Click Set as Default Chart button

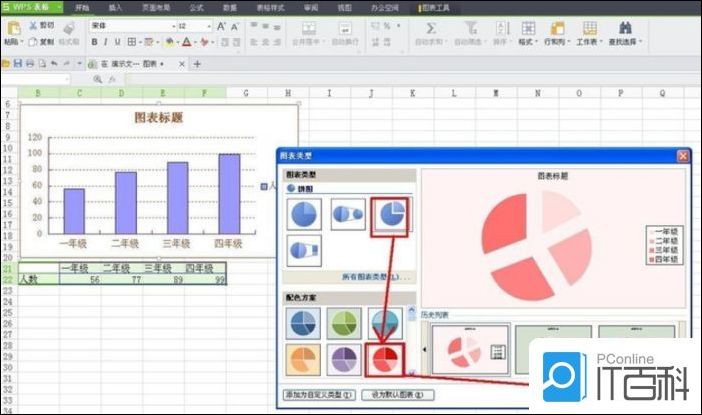click(x=398, y=395)
